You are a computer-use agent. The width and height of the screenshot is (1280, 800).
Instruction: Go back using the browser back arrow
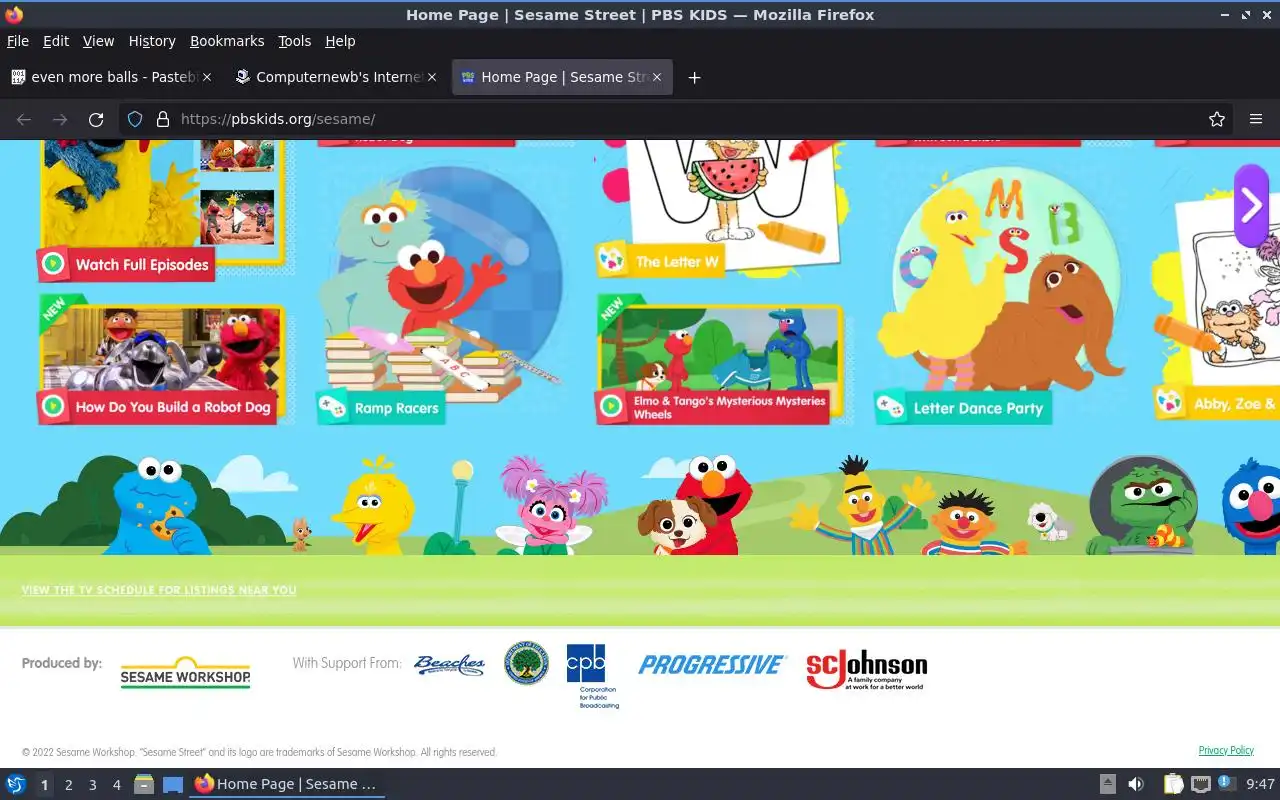click(24, 119)
